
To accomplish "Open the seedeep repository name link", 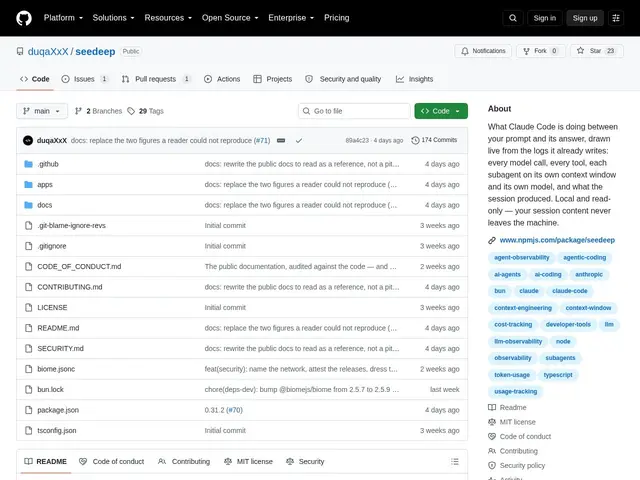I will 96,51.
